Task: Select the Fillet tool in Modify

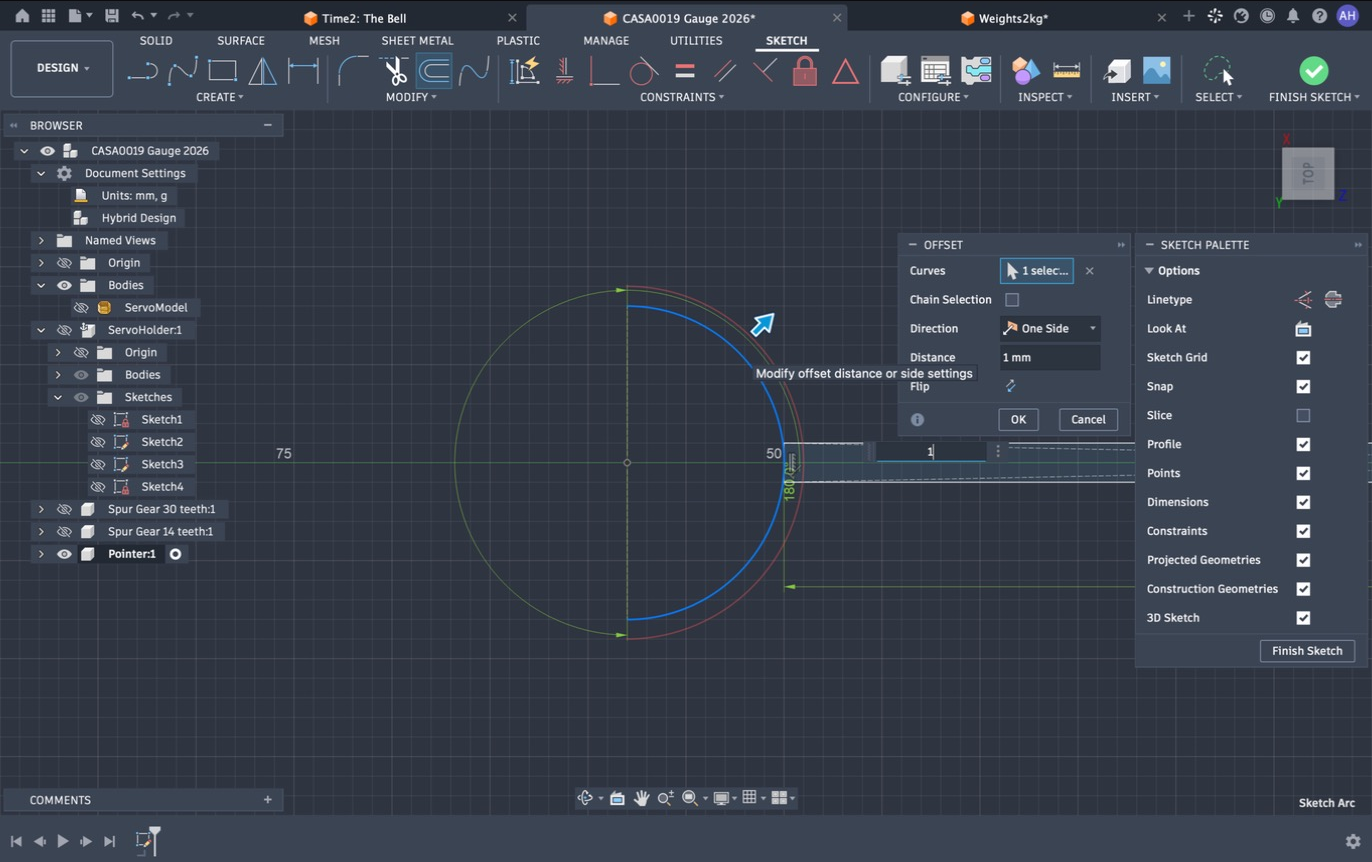Action: tap(353, 71)
